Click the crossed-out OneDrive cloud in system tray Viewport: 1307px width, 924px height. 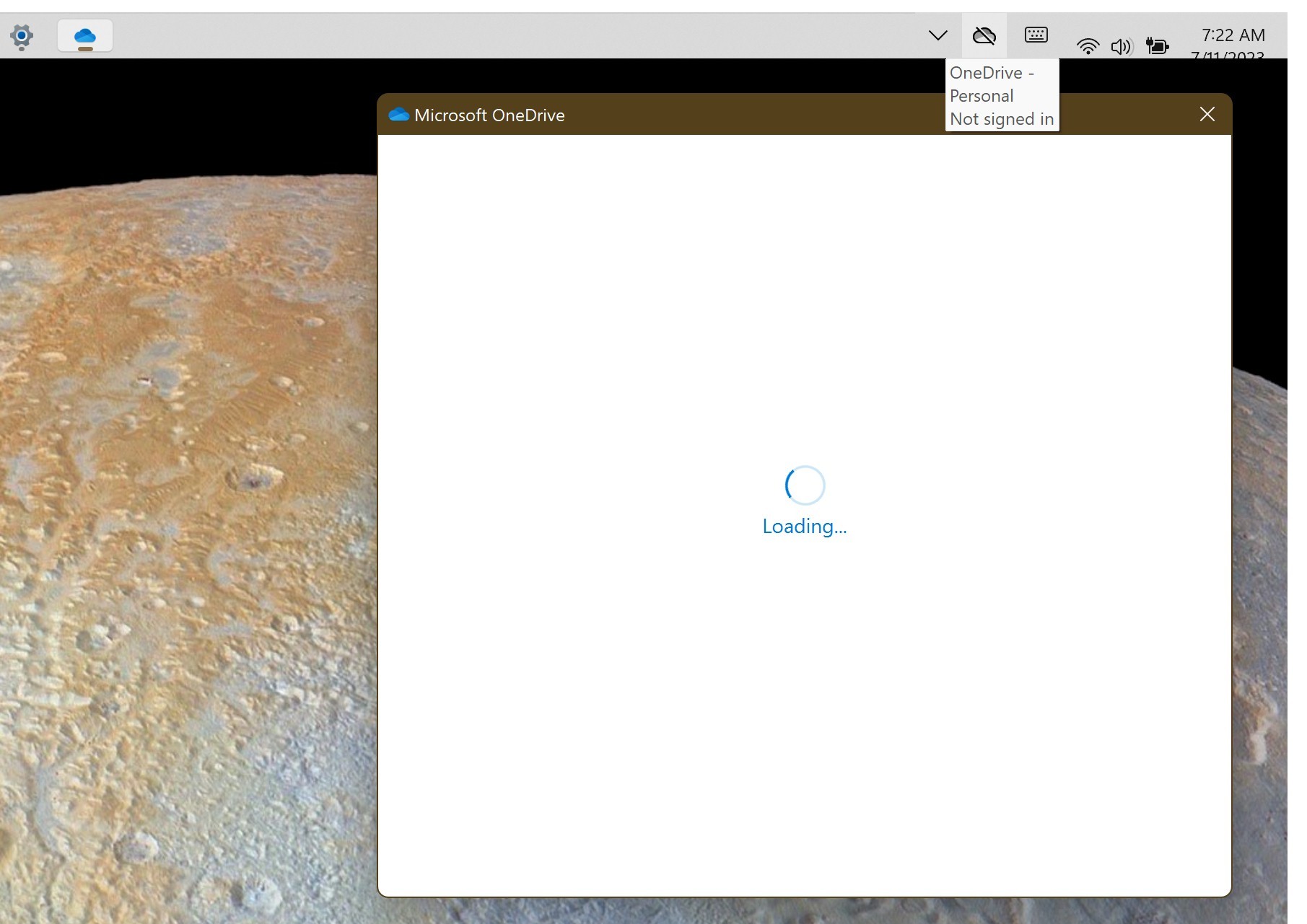tap(984, 35)
